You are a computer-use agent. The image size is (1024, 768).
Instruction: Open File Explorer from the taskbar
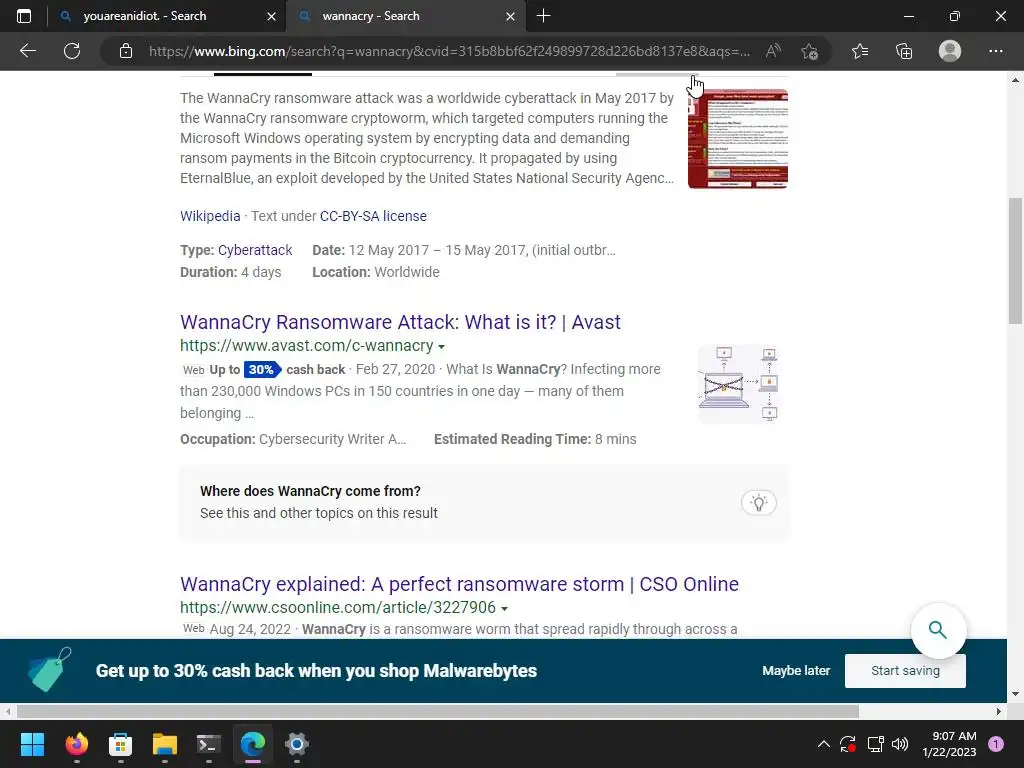point(165,744)
